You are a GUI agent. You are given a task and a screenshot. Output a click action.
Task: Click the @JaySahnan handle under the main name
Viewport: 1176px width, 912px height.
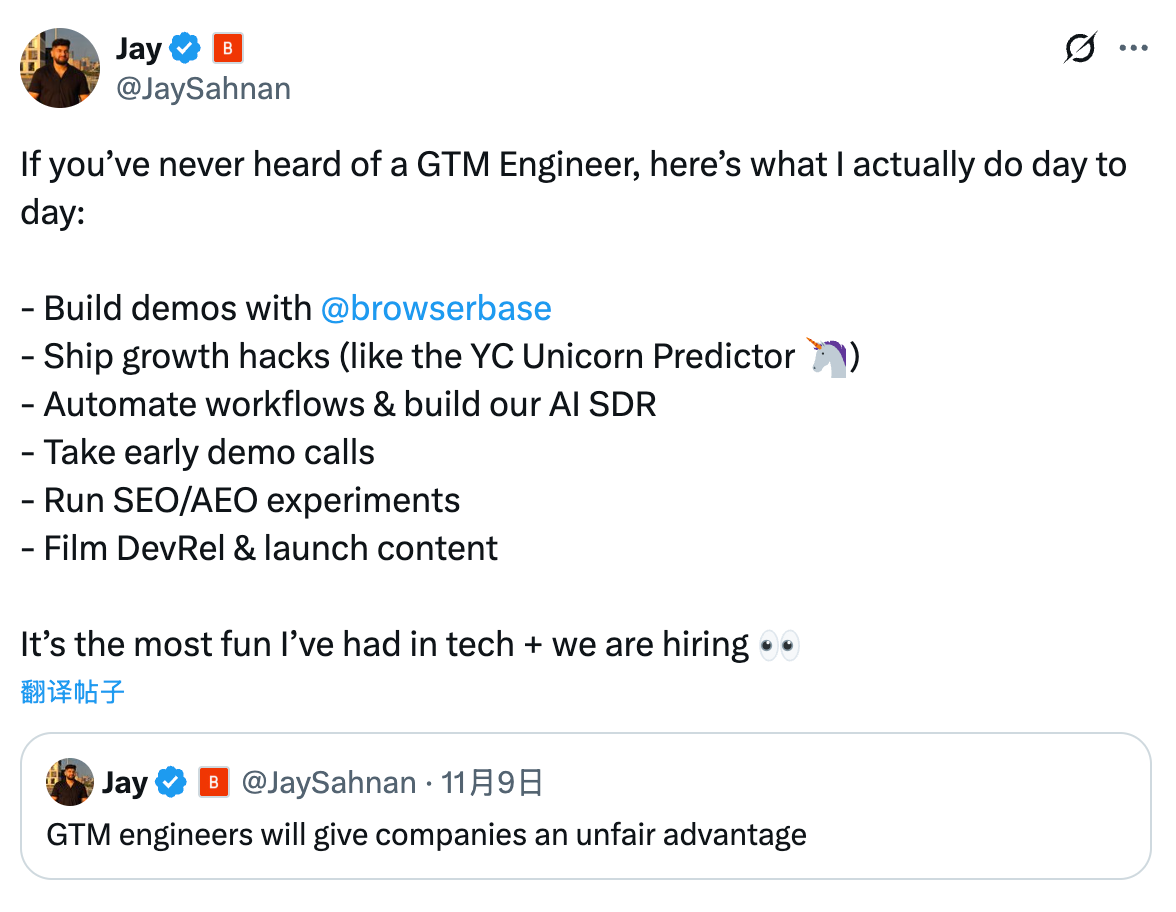pos(204,89)
